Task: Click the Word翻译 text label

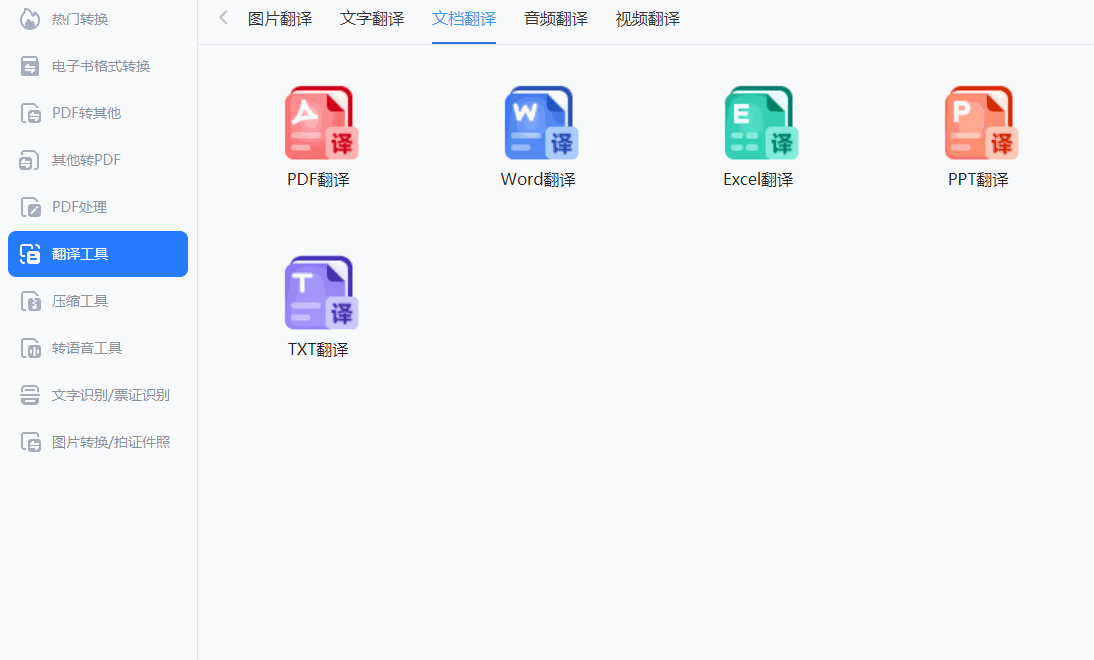Action: (538, 179)
